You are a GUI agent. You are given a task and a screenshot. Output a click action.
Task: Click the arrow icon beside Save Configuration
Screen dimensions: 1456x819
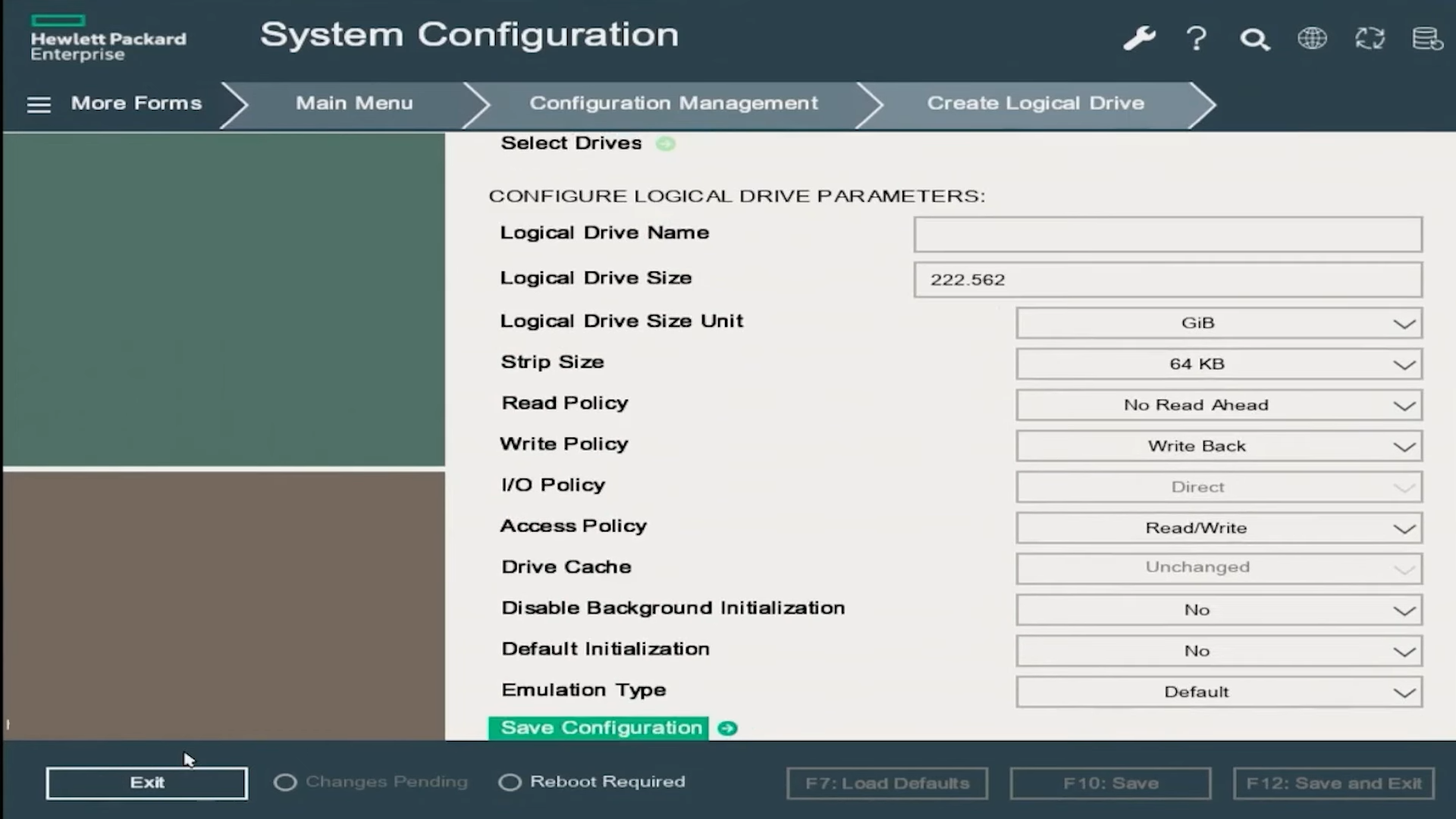pyautogui.click(x=727, y=729)
